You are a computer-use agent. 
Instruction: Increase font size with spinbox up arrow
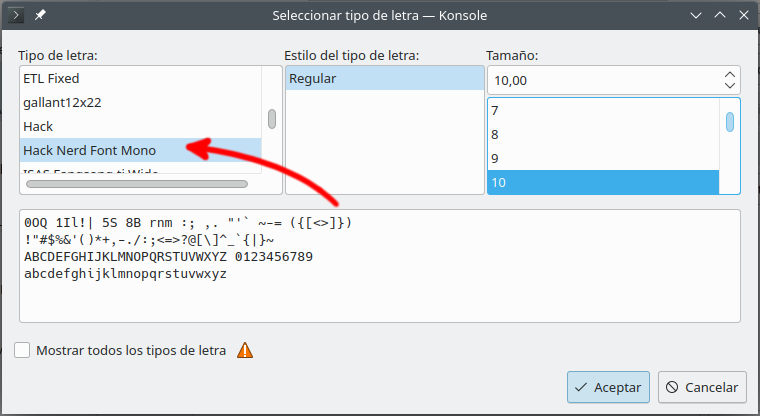tap(729, 74)
